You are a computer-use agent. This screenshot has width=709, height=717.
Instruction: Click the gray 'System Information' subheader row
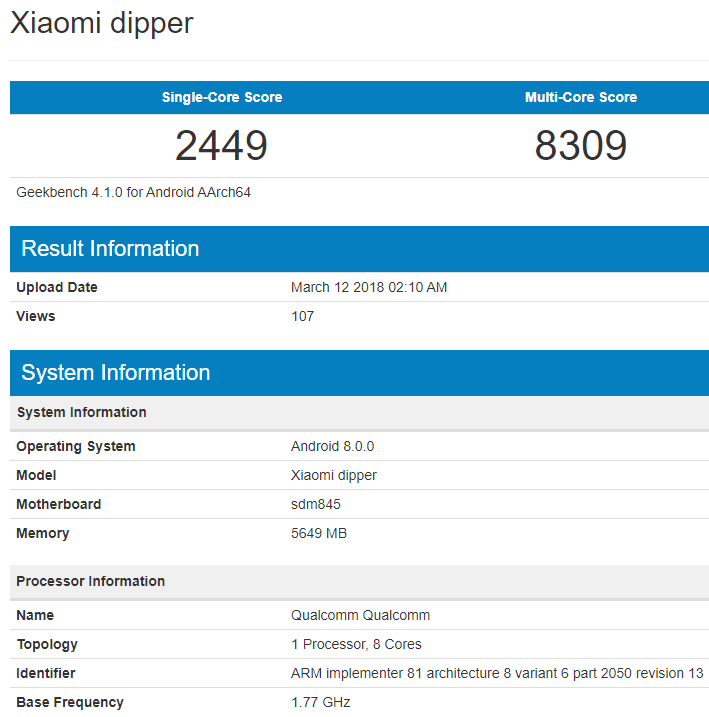point(359,412)
